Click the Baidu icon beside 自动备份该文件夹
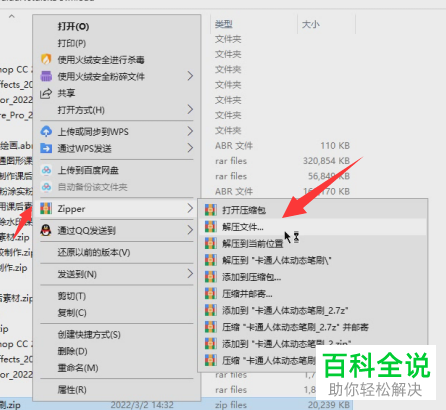Screen dimensions: 446x410 pyautogui.click(x=46, y=187)
